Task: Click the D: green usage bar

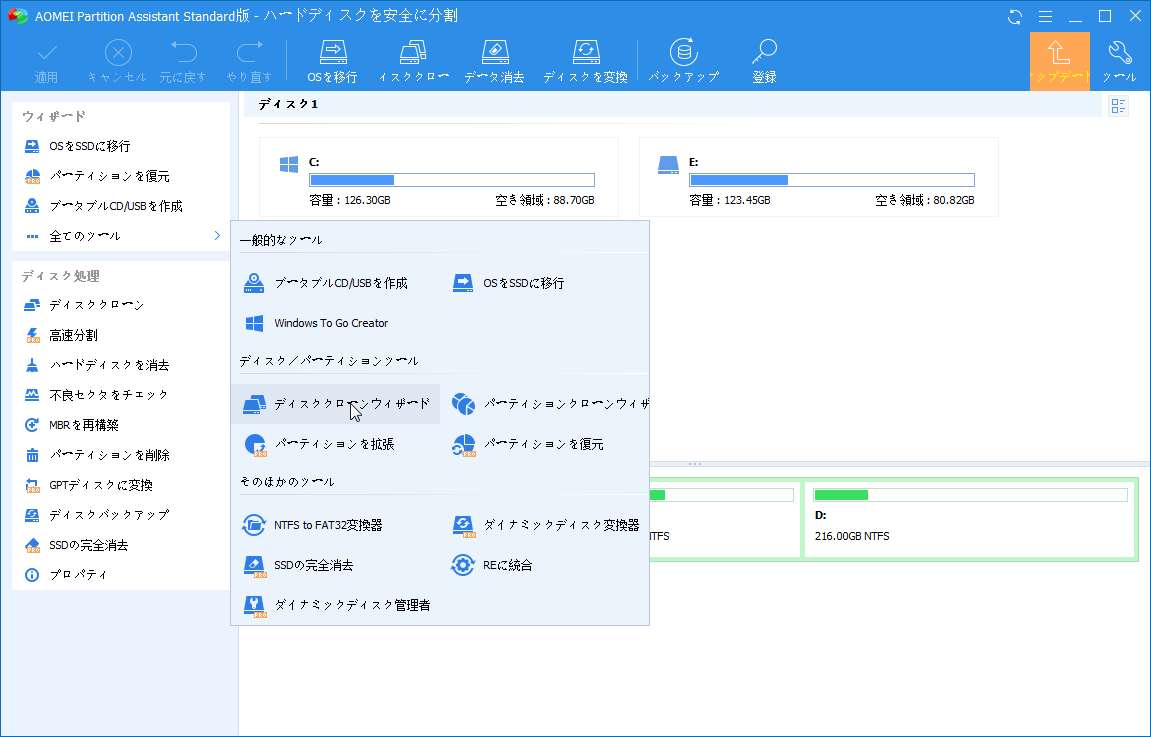Action: pyautogui.click(x=970, y=495)
